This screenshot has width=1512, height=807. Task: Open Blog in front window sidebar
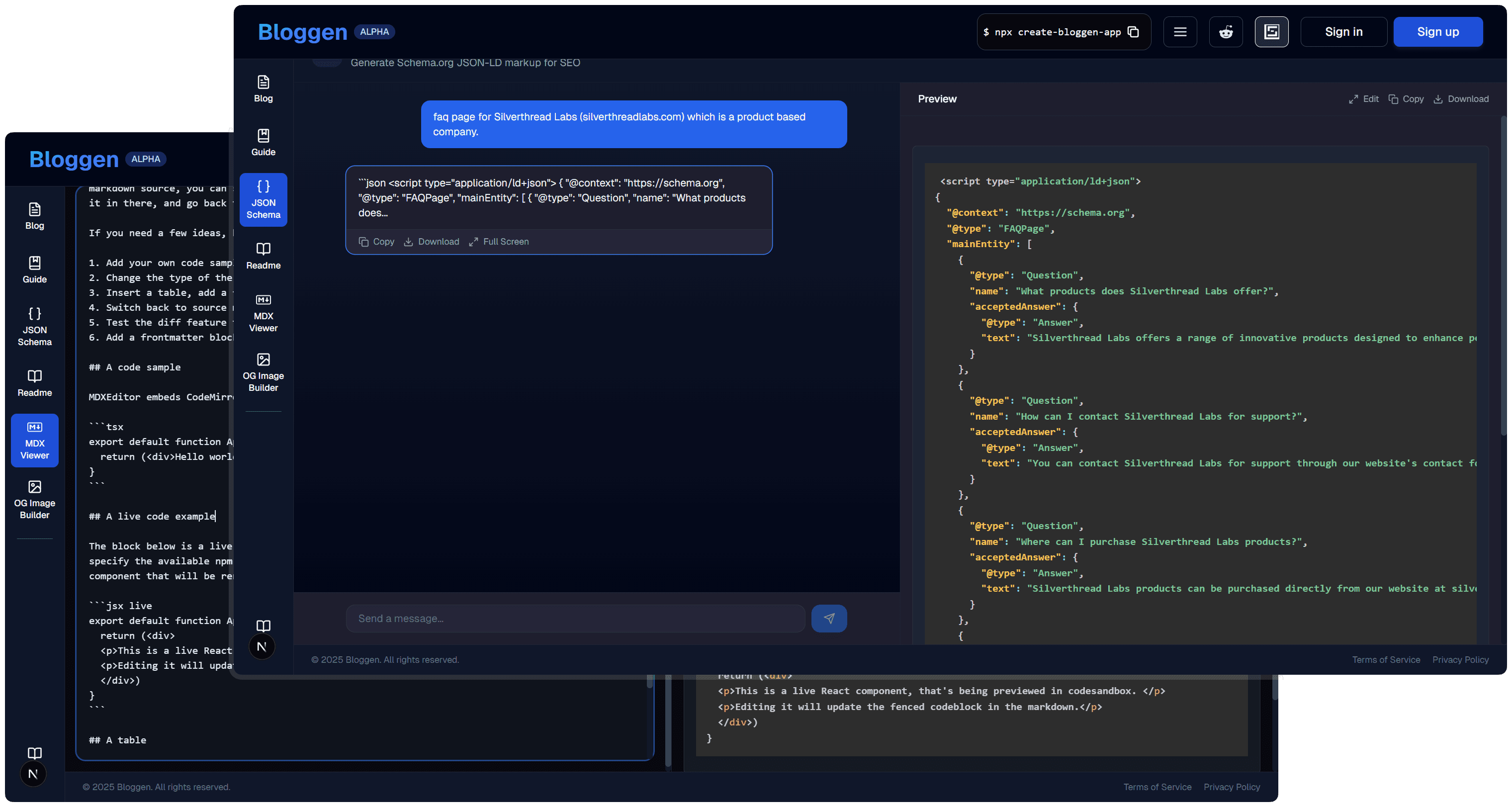[263, 89]
